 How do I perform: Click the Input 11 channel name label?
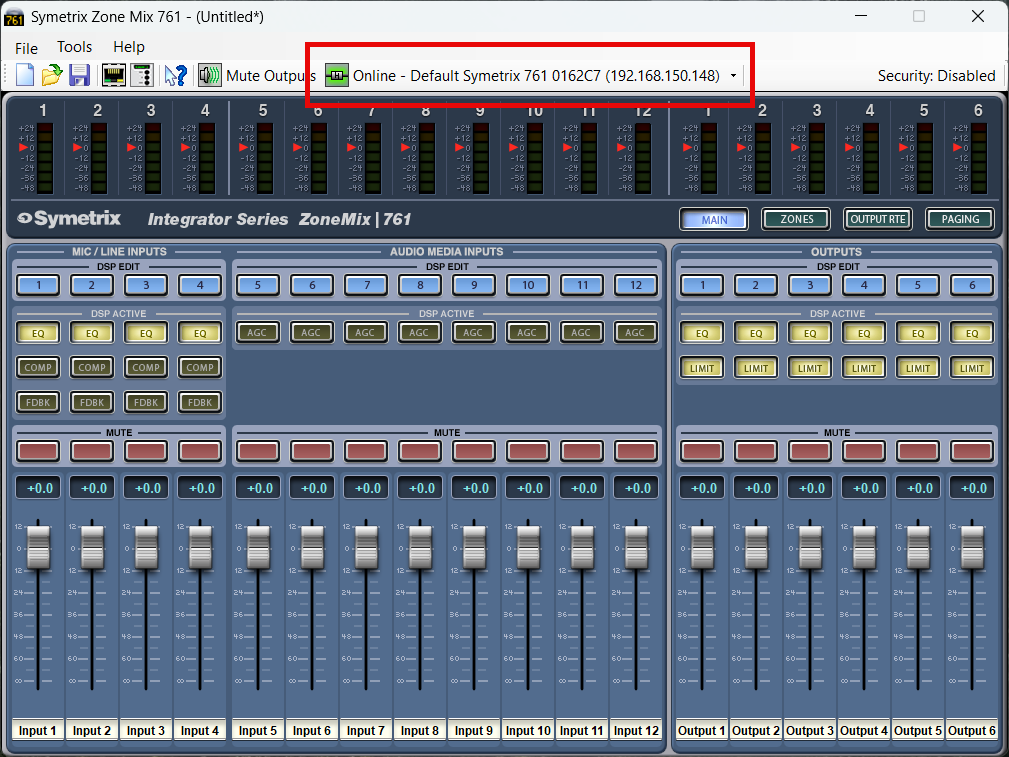point(582,731)
